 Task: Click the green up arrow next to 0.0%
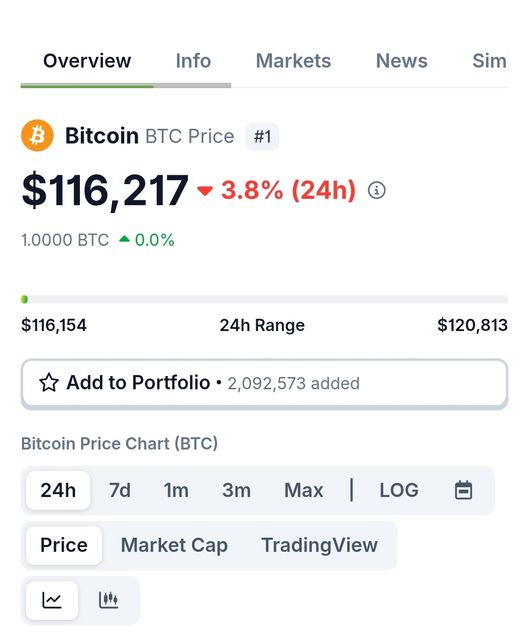124,239
